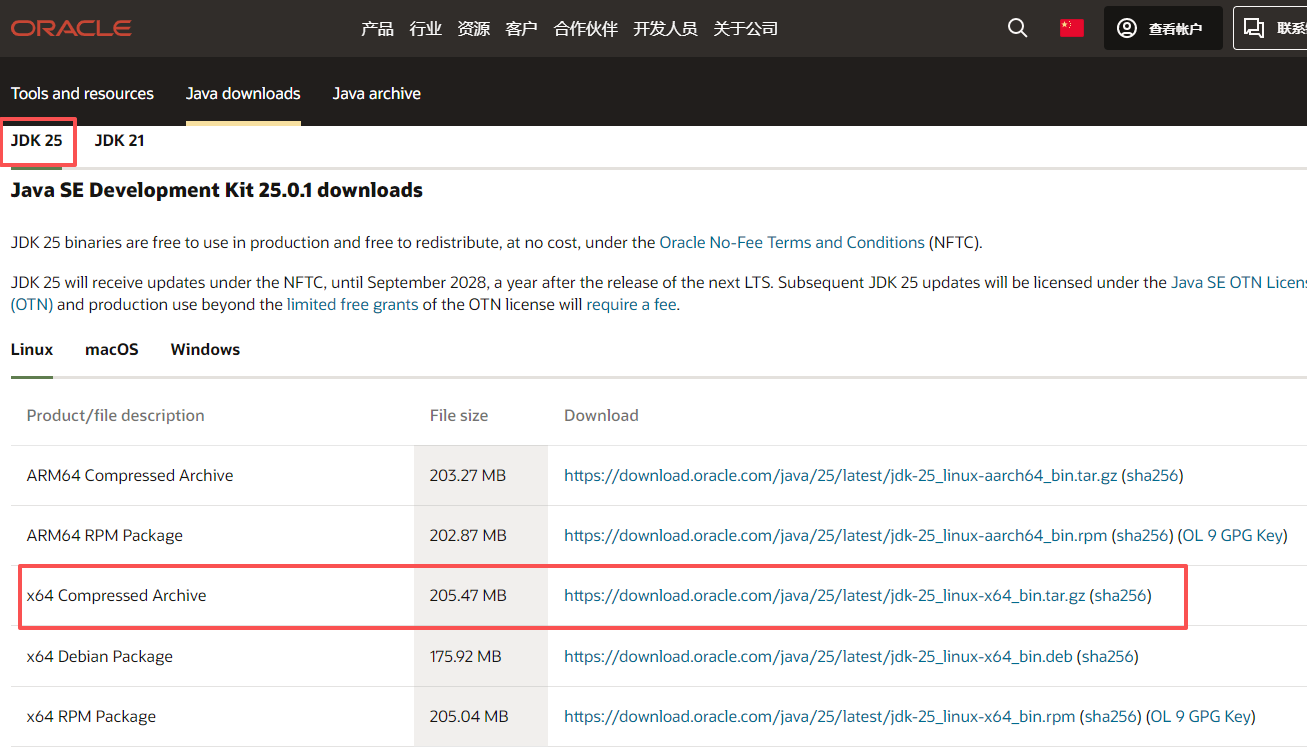
Task: Click ARM64 RPM Package description
Action: tap(105, 536)
